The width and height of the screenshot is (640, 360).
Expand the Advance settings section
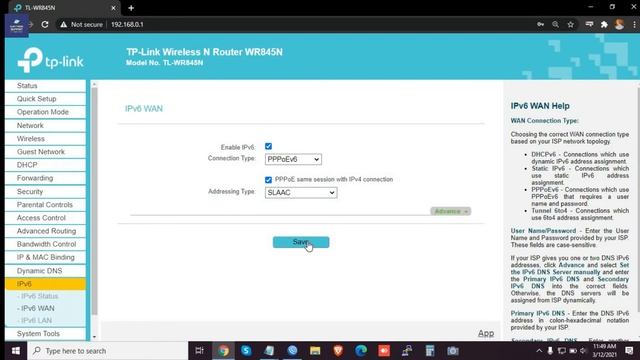tap(451, 211)
